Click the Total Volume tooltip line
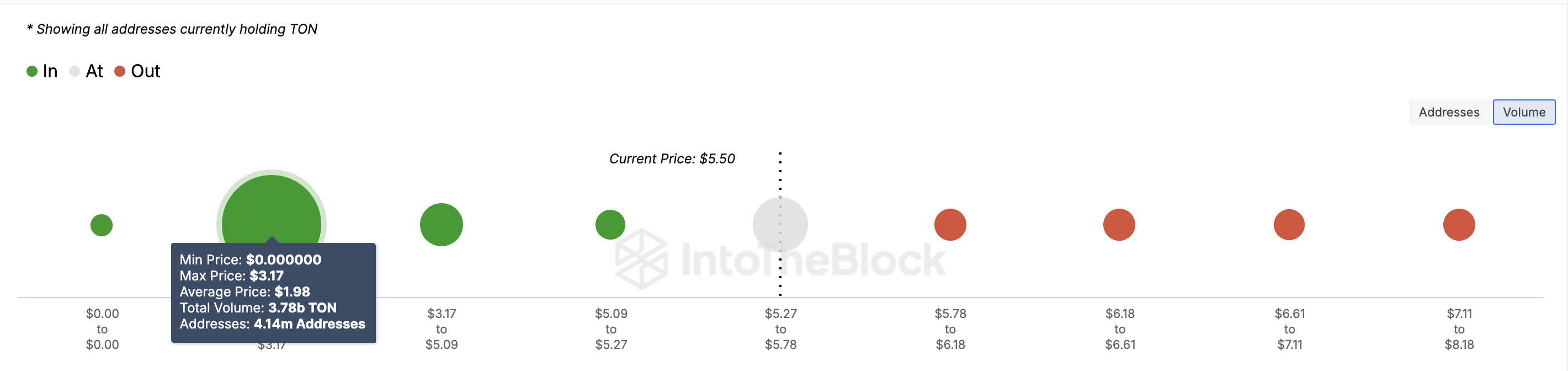1568x371 pixels. (x=258, y=308)
